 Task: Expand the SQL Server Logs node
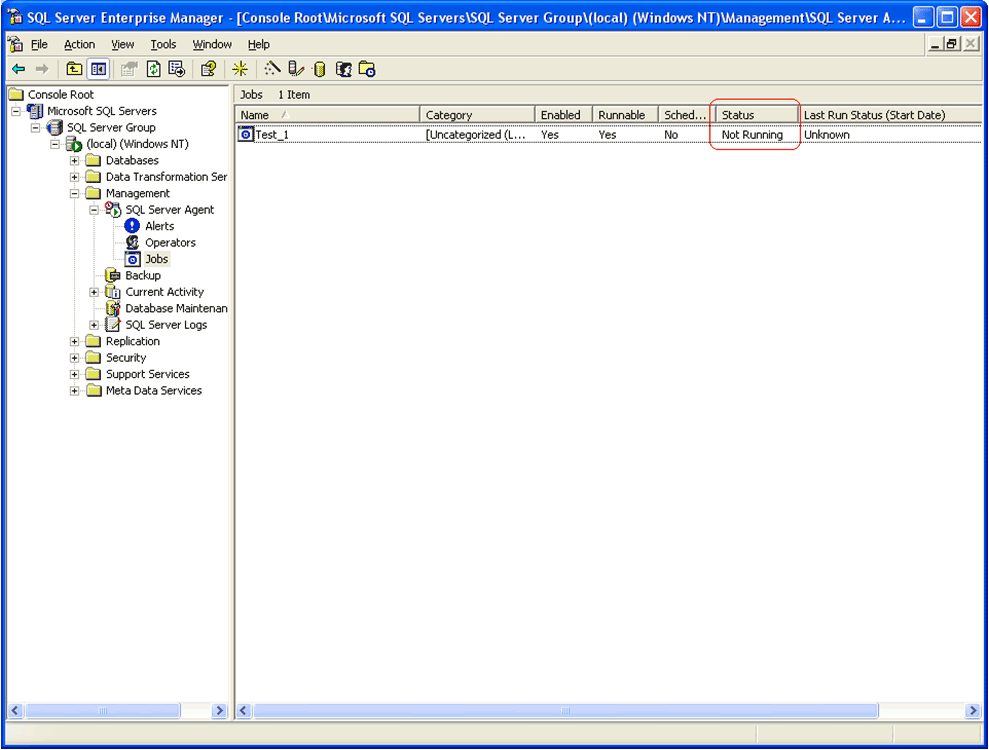94,325
